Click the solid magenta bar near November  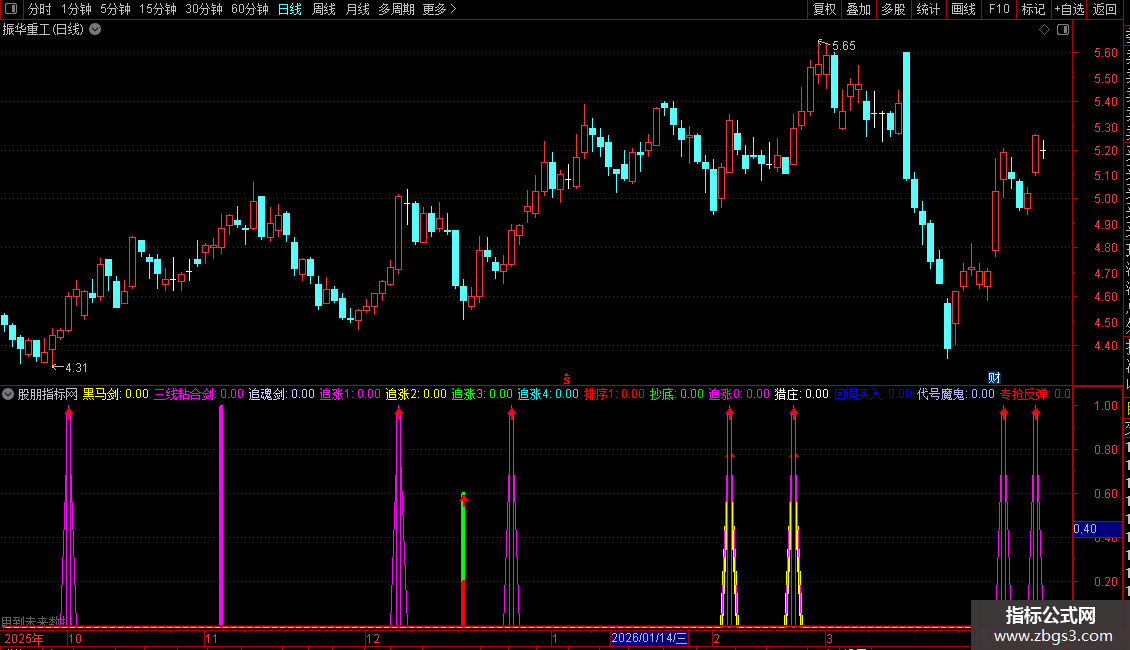tap(221, 515)
